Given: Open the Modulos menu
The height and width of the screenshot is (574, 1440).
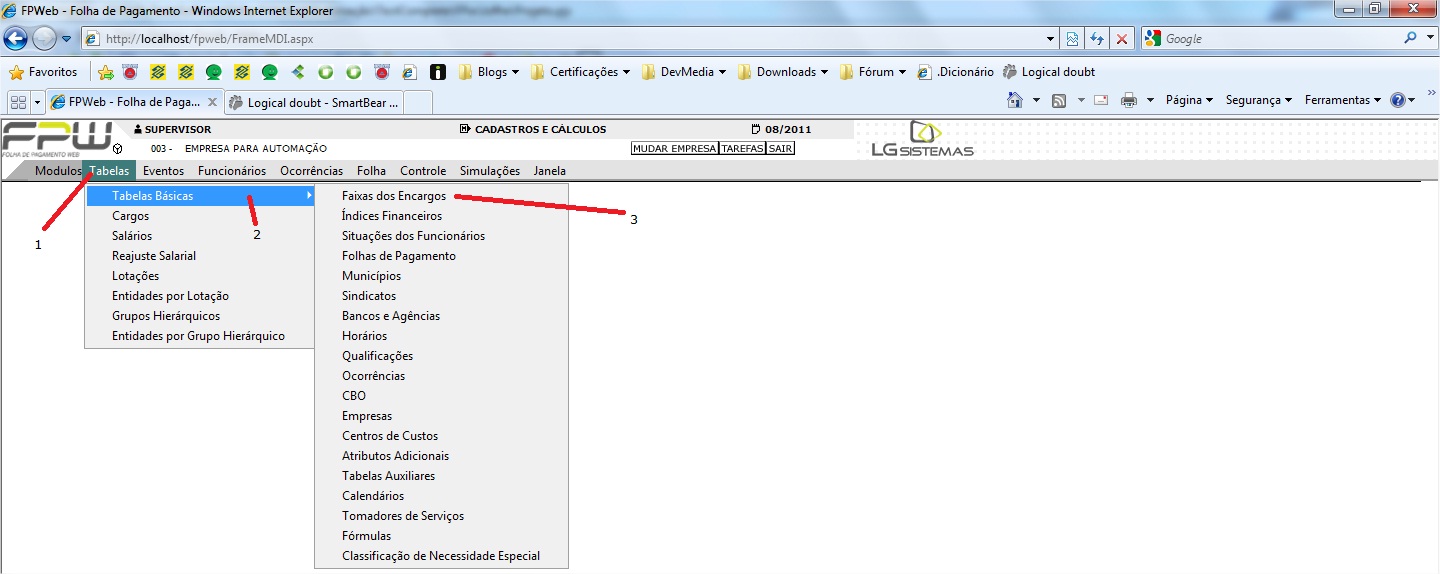Looking at the screenshot, I should [x=58, y=171].
